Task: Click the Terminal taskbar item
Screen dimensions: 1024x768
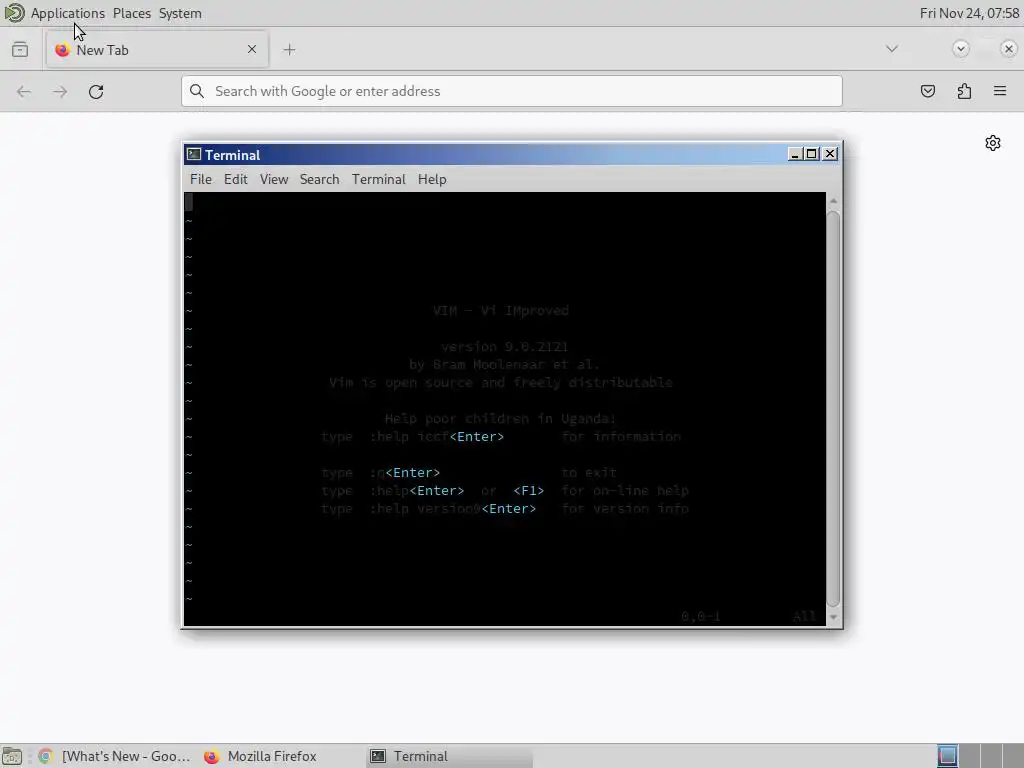Action: pyautogui.click(x=449, y=756)
